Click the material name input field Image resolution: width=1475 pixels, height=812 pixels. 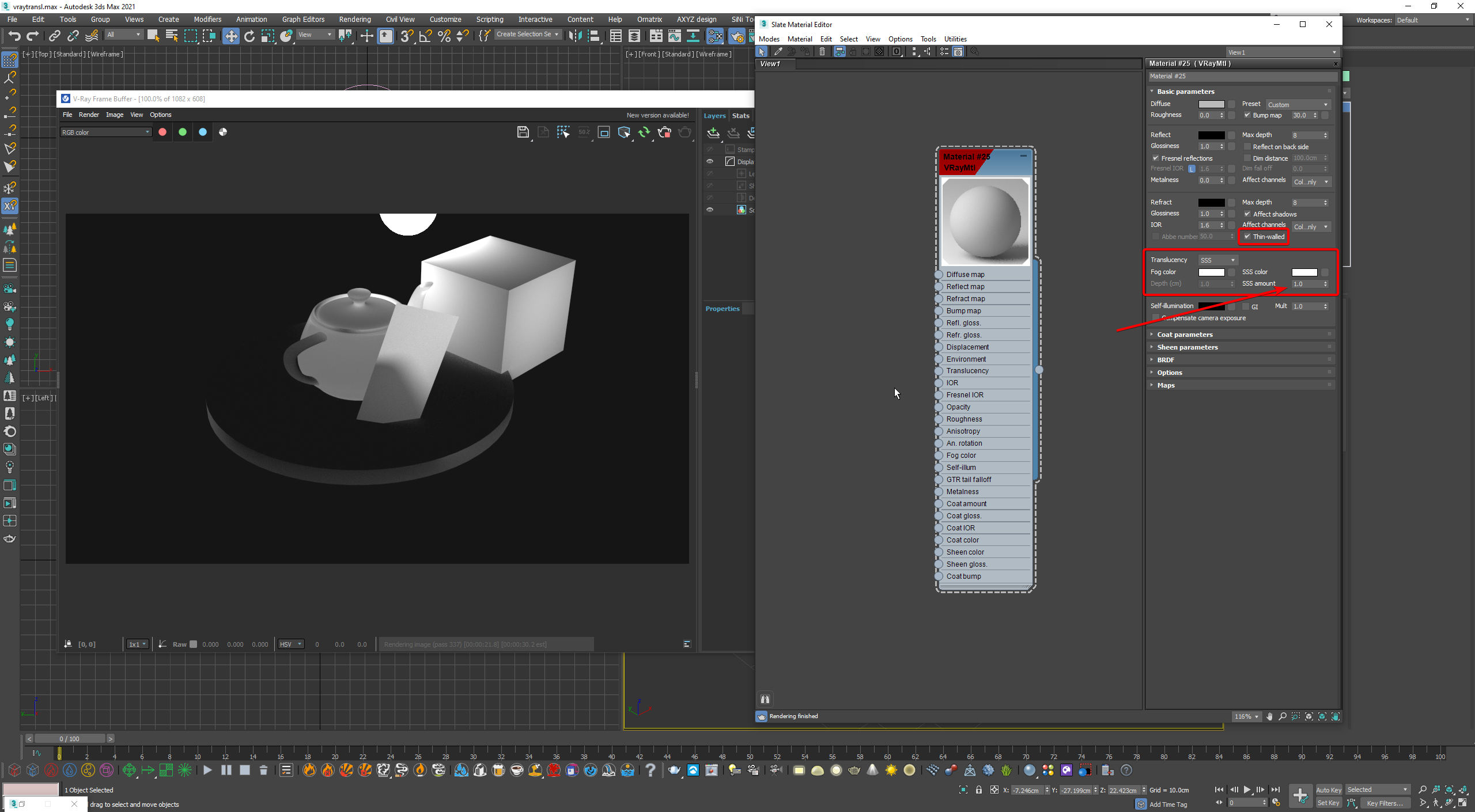click(x=1242, y=76)
